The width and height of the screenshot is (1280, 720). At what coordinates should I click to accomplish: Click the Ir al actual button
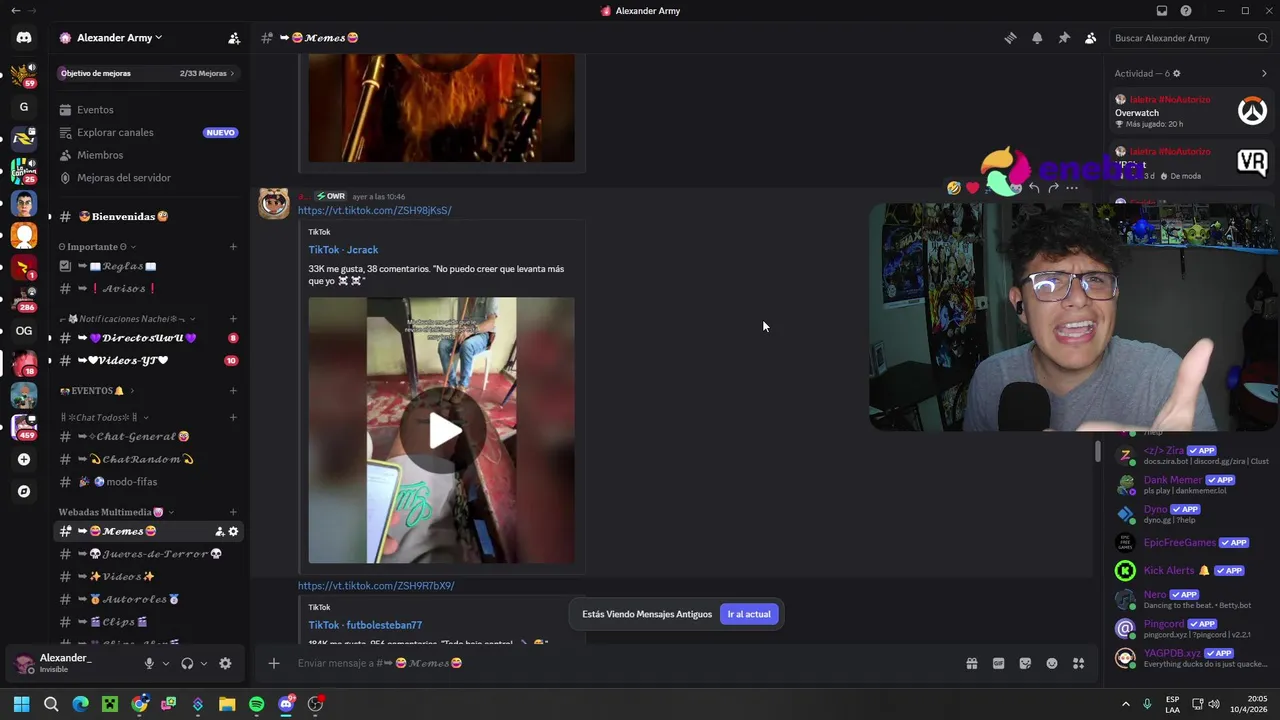click(x=749, y=614)
